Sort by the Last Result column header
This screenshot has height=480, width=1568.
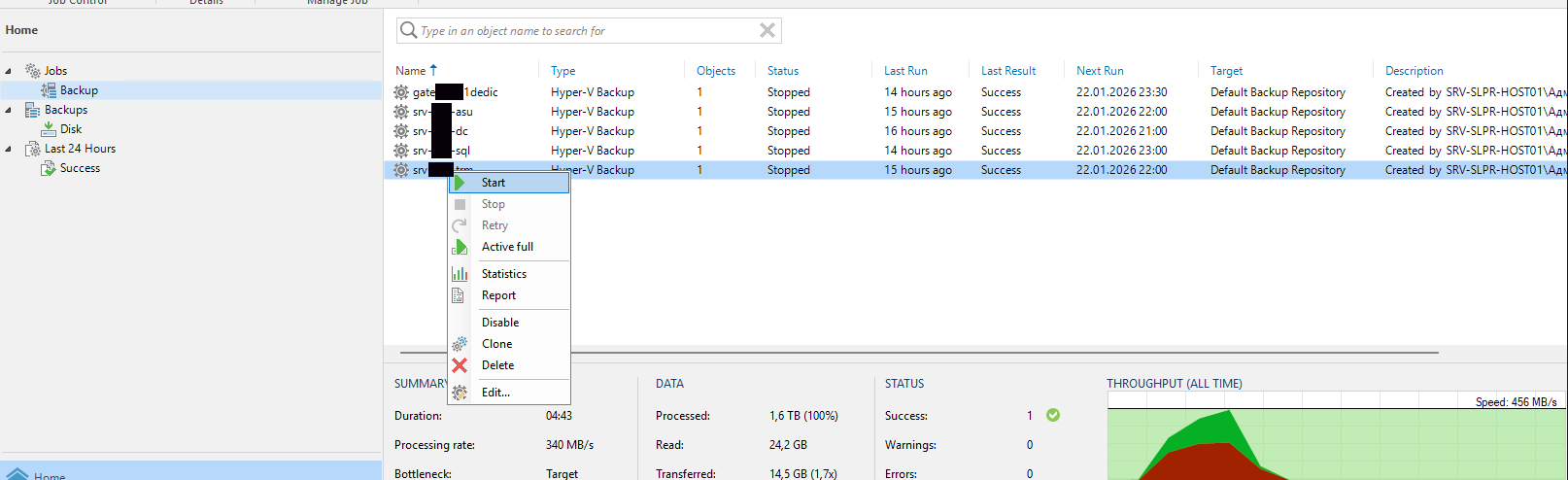(x=1008, y=71)
